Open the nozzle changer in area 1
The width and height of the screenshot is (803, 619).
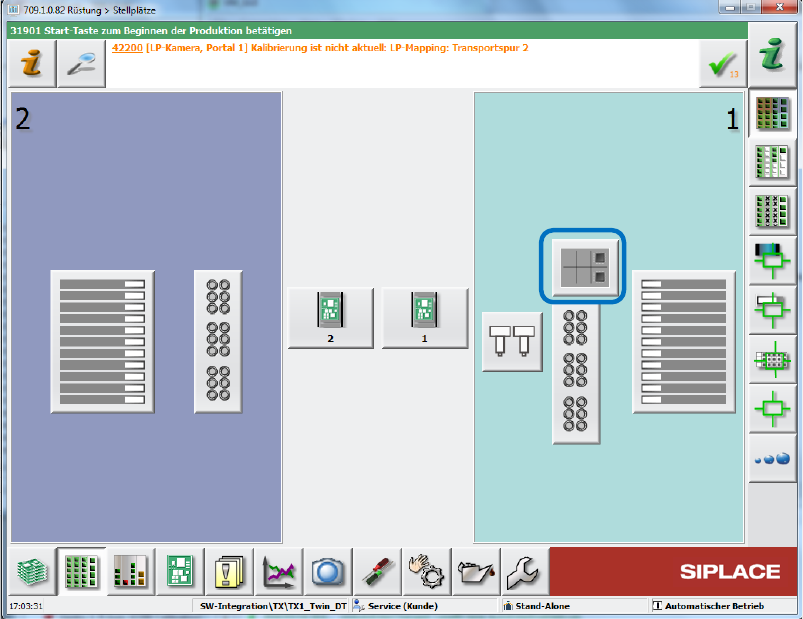[576, 374]
